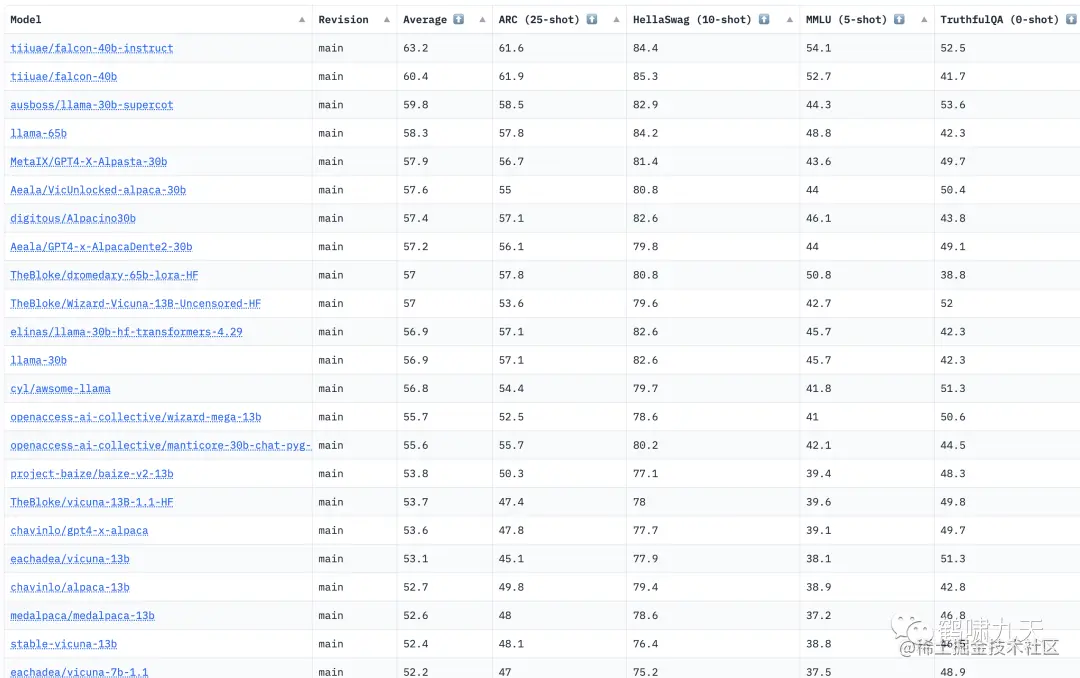
Task: Sort by HellaSwag column triangle
Action: [789, 19]
